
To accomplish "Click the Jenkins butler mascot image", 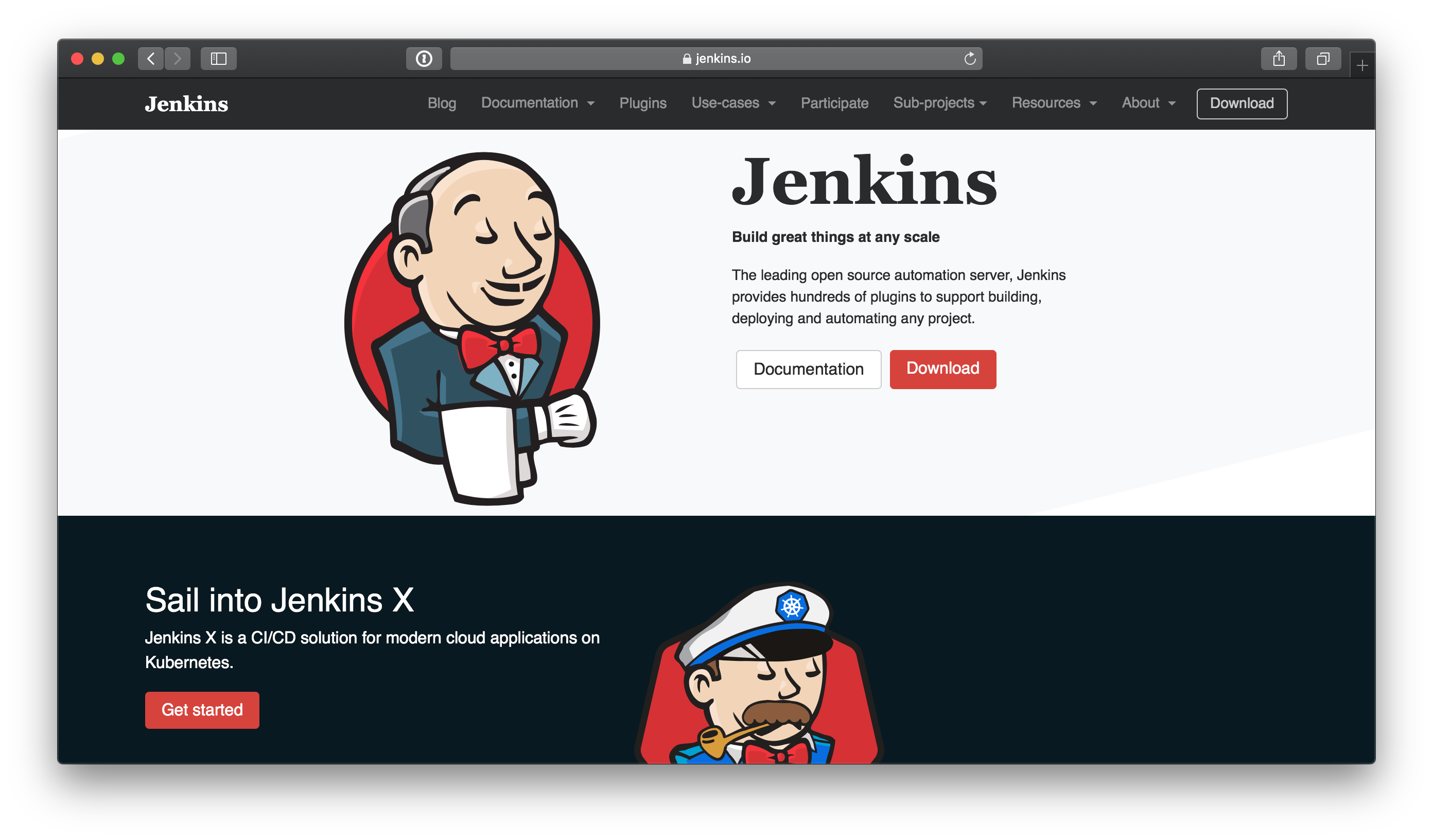I will [x=472, y=328].
